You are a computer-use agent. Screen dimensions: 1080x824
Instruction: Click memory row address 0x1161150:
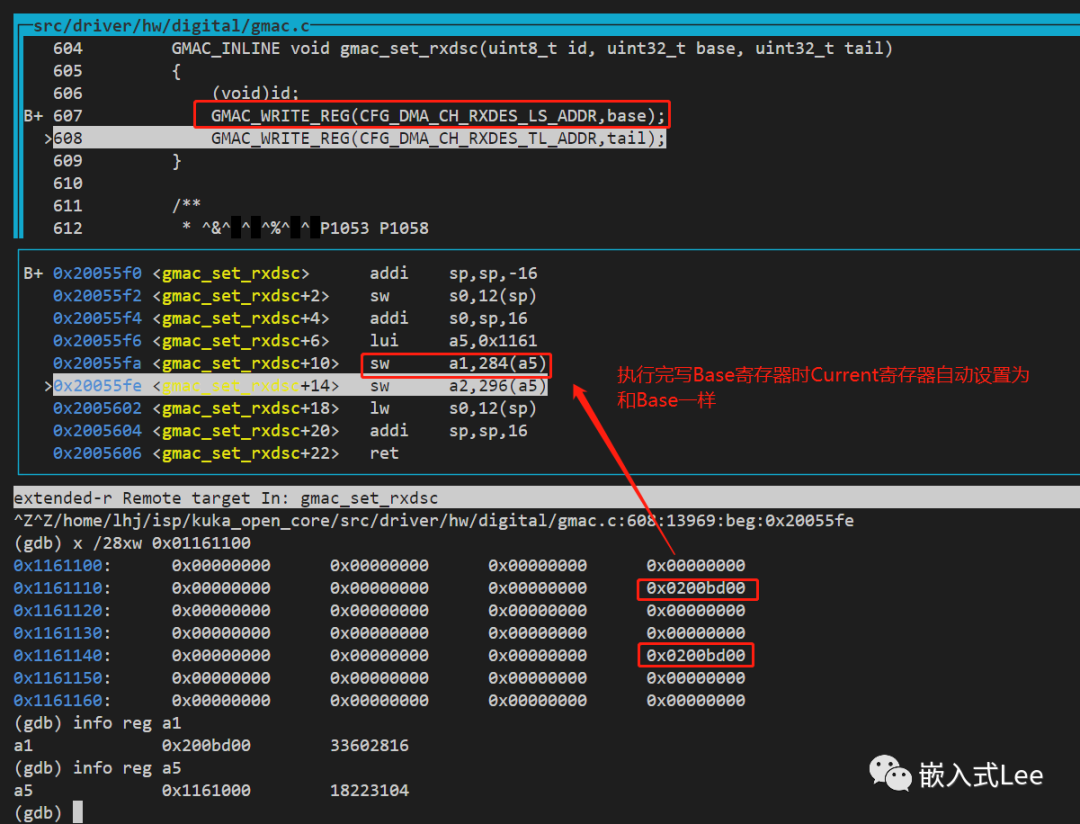[x=62, y=678]
